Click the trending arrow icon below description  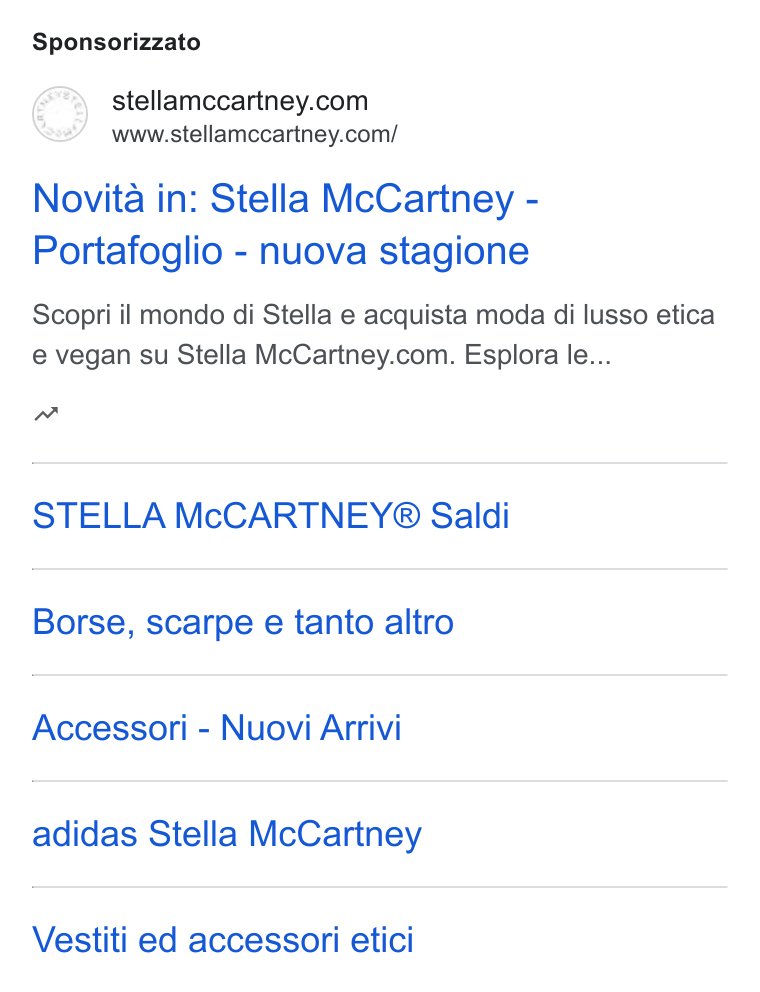coord(46,414)
